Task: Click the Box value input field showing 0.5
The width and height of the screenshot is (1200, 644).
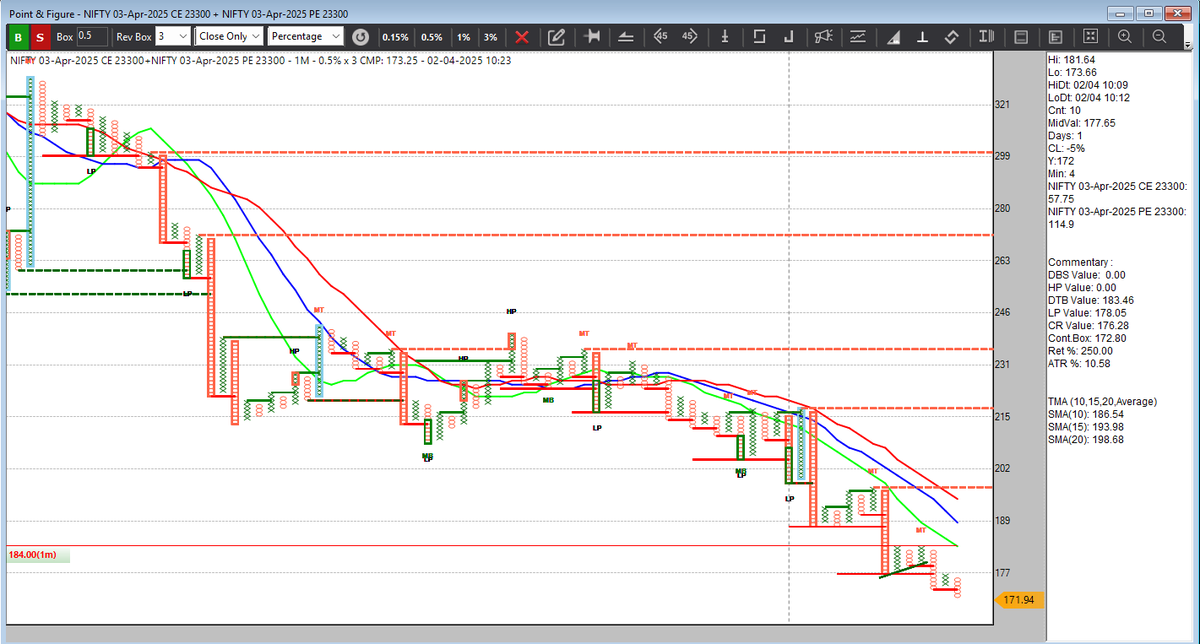Action: tap(92, 36)
